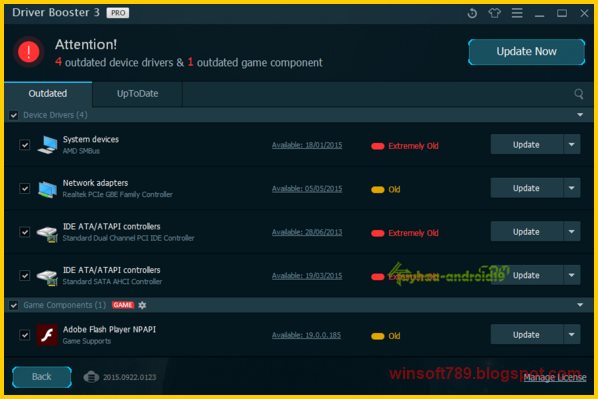Open Update dropdown arrow for Adobe Flash Player
The width and height of the screenshot is (598, 399).
(x=572, y=335)
